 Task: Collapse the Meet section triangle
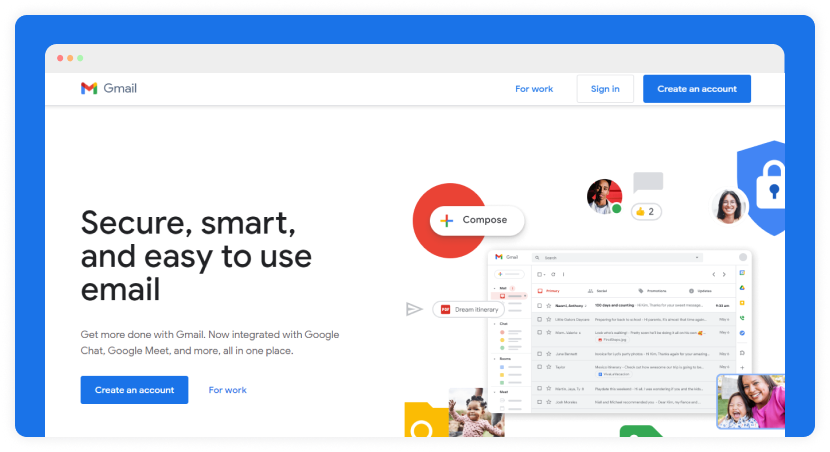494,392
